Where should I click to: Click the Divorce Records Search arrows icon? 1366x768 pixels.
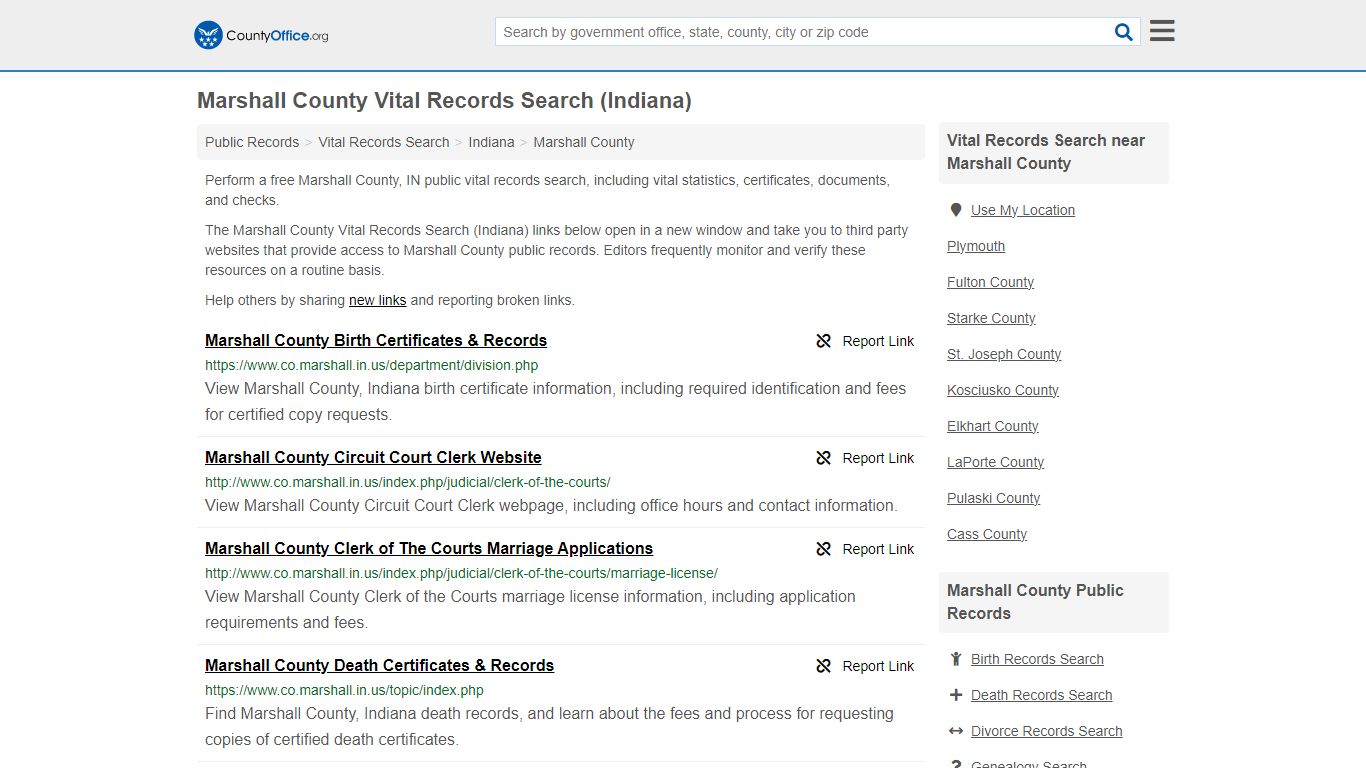pos(956,731)
